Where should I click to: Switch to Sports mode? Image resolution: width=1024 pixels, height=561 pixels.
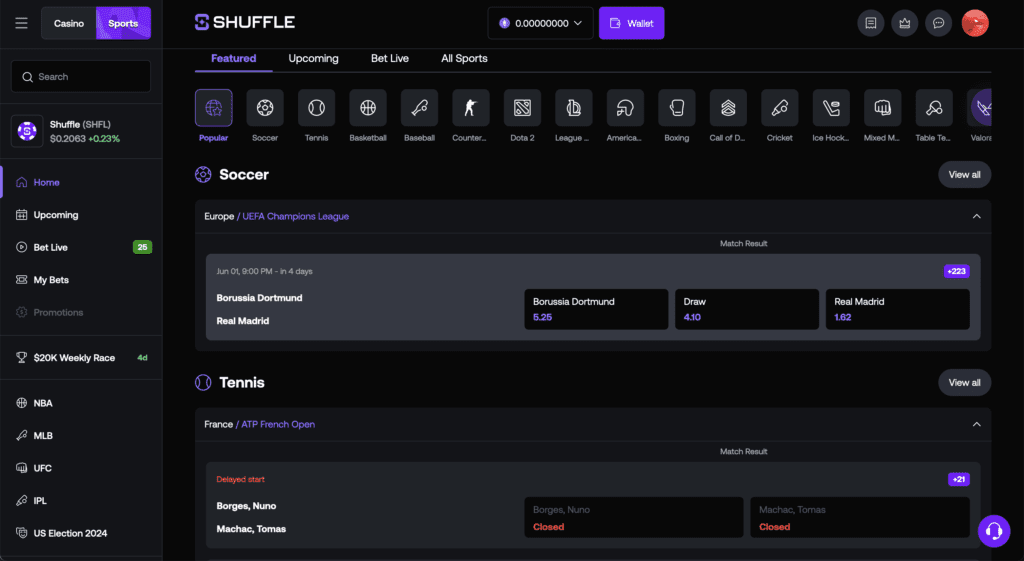point(123,24)
